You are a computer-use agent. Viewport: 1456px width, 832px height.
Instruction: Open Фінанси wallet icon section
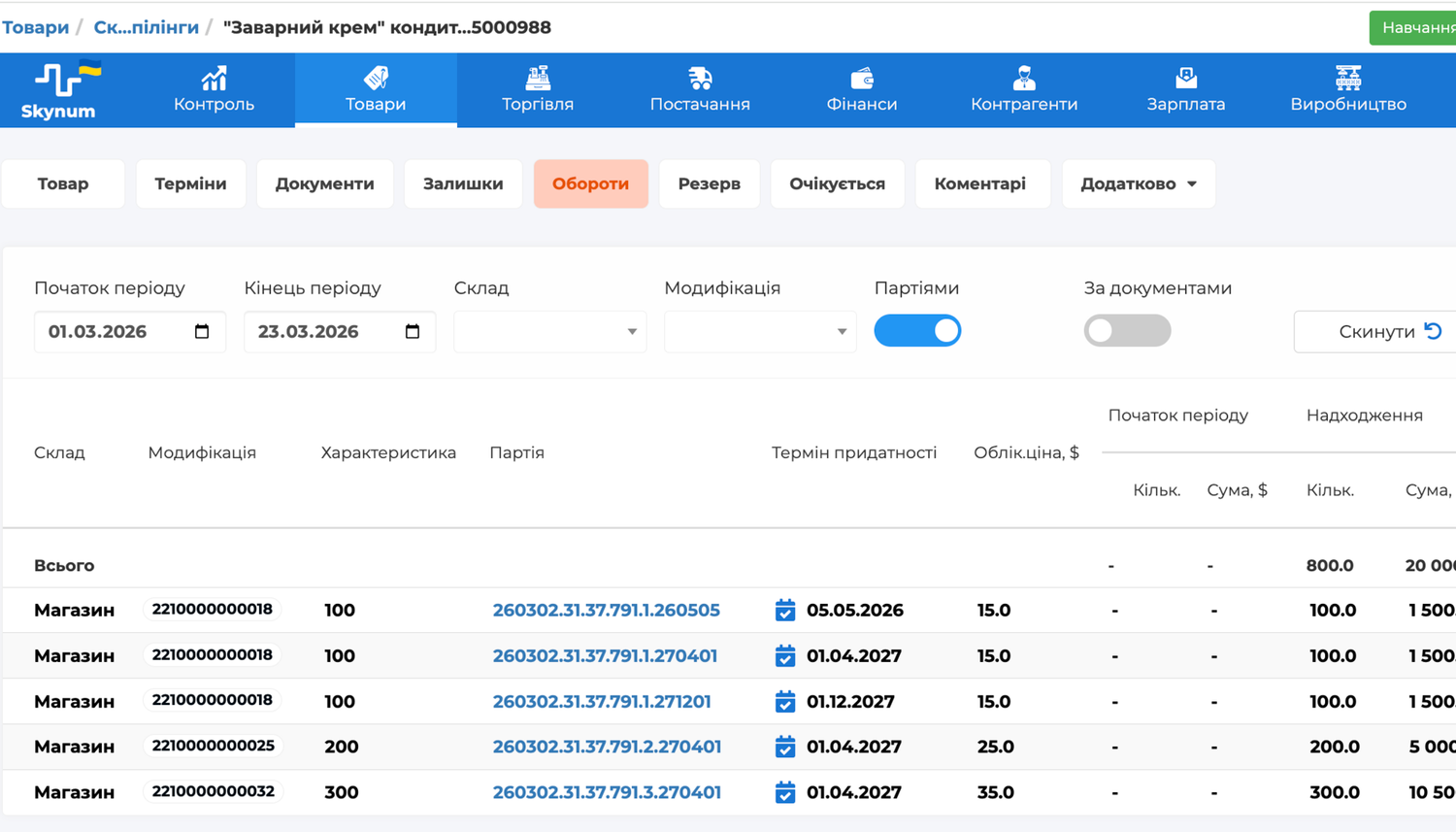(861, 78)
